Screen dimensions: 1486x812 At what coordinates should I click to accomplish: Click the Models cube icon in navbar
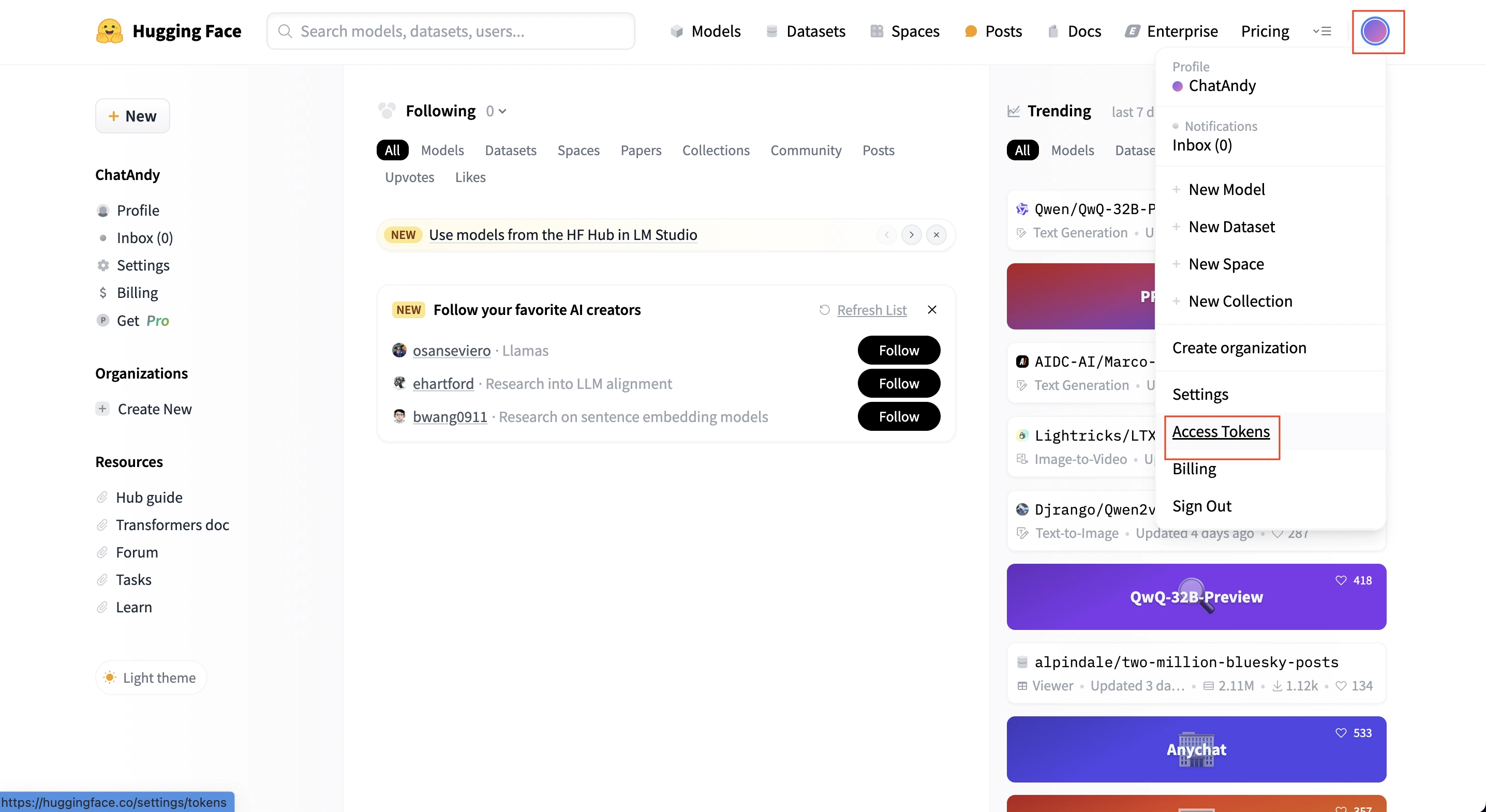click(x=677, y=31)
